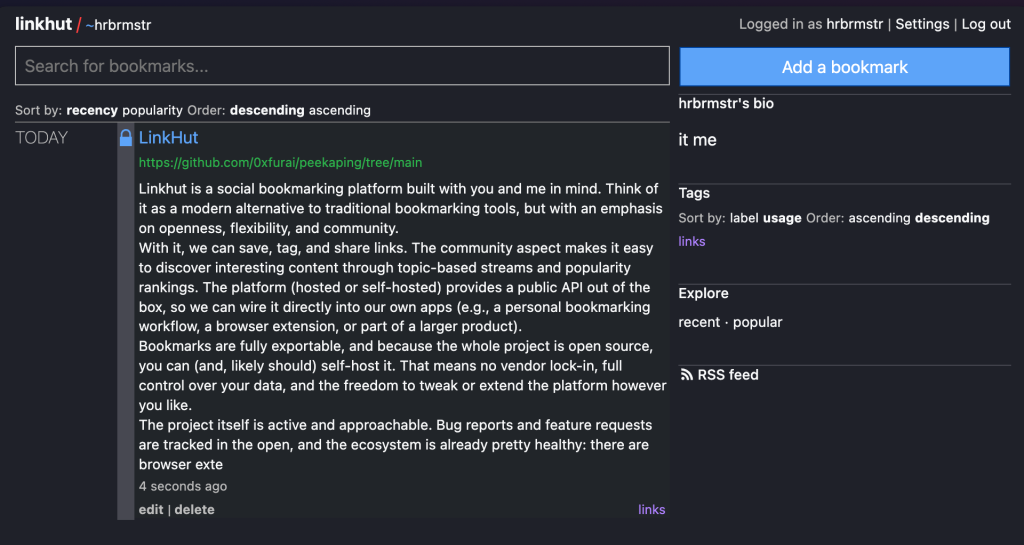1024x545 pixels.
Task: Log out of the account
Action: [986, 24]
